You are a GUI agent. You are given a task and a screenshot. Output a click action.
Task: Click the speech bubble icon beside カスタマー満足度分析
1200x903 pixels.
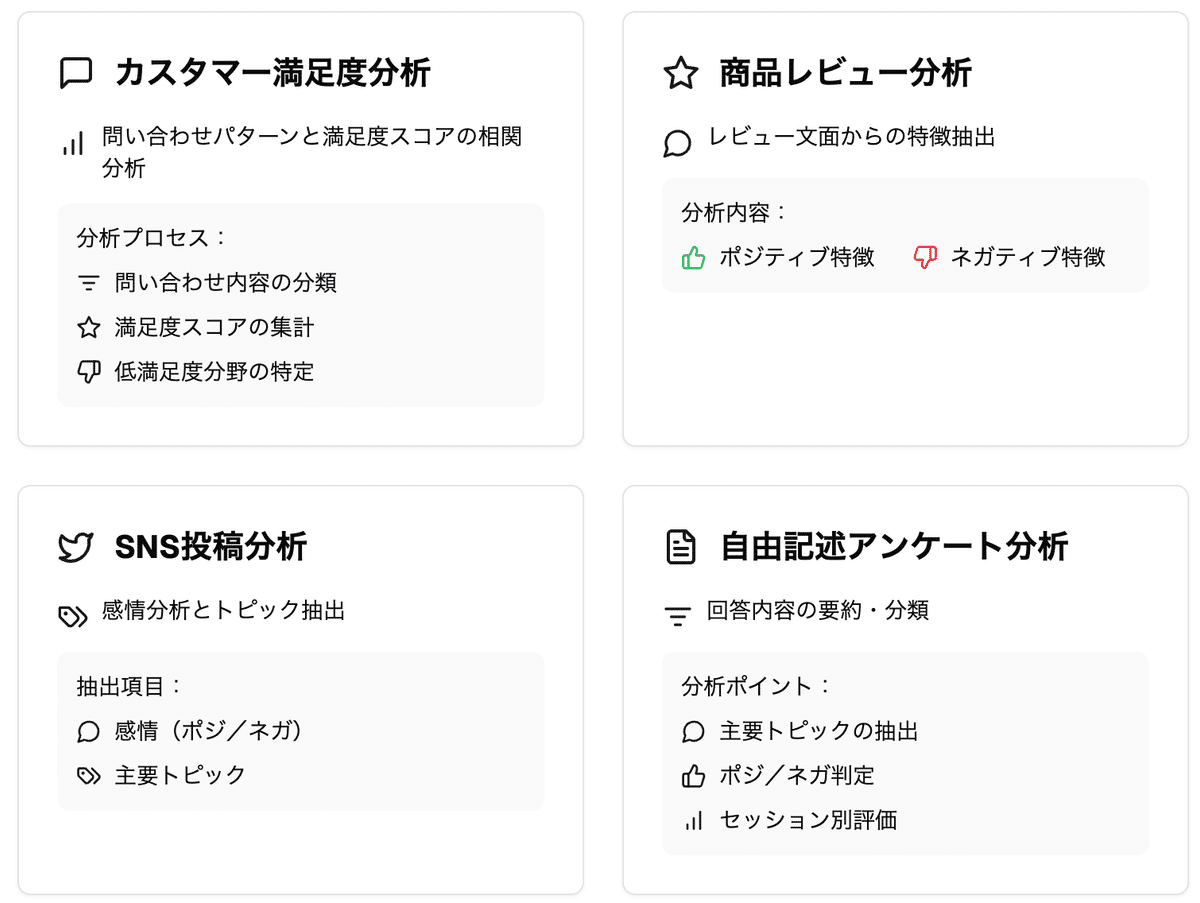tap(76, 73)
